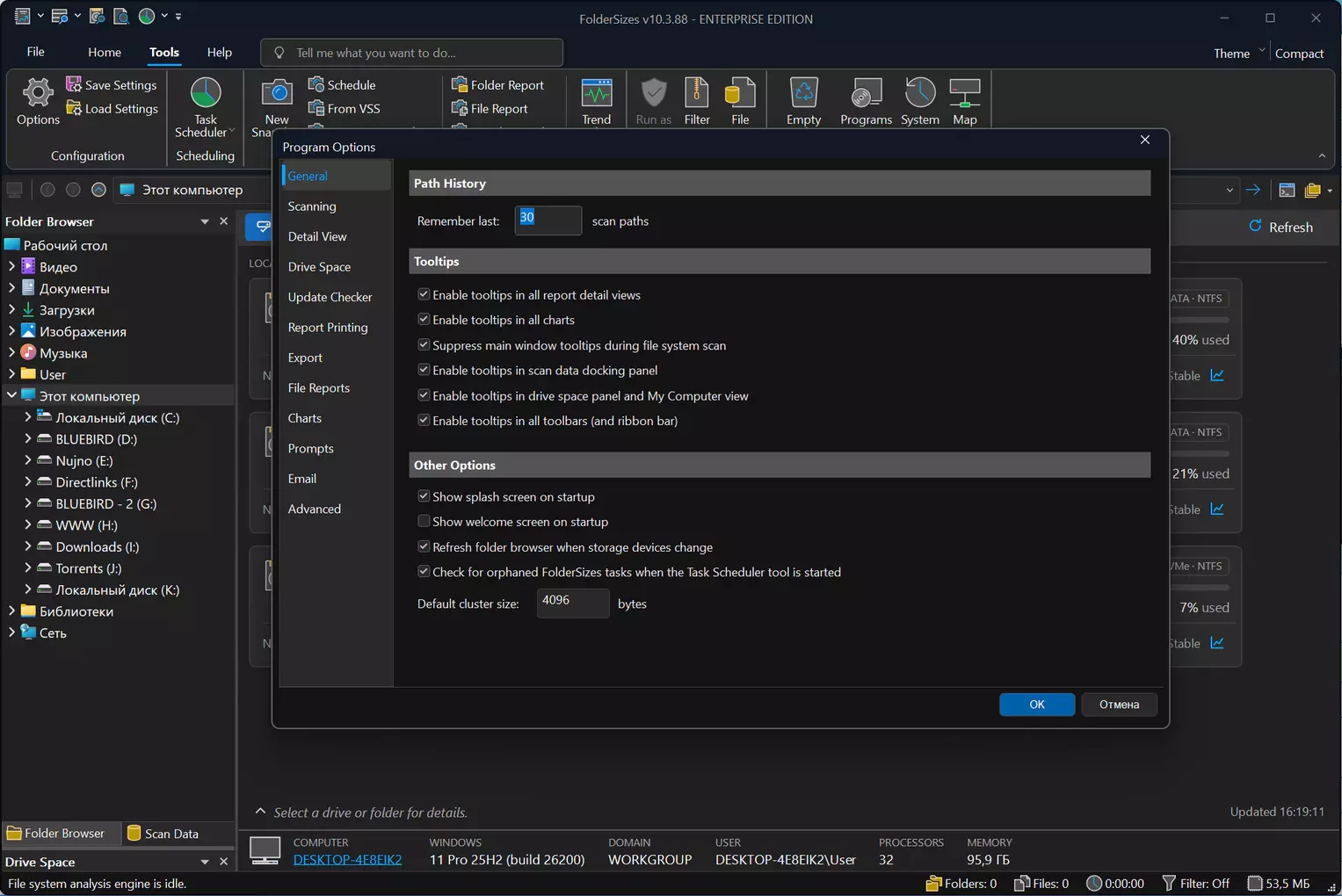Viewport: 1342px width, 896px height.
Task: Open the DESKTOP-4E8EIK2 computer link
Action: pyautogui.click(x=347, y=859)
